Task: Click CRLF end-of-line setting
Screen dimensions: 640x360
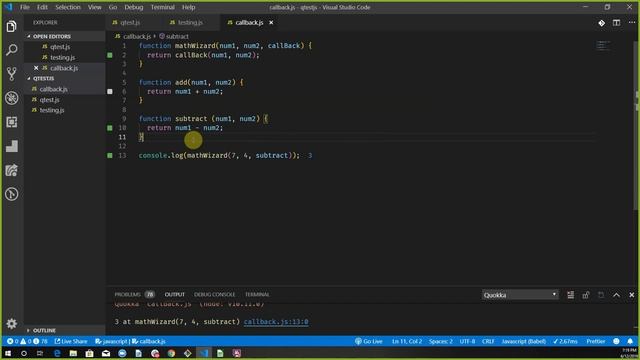Action: (x=488, y=341)
